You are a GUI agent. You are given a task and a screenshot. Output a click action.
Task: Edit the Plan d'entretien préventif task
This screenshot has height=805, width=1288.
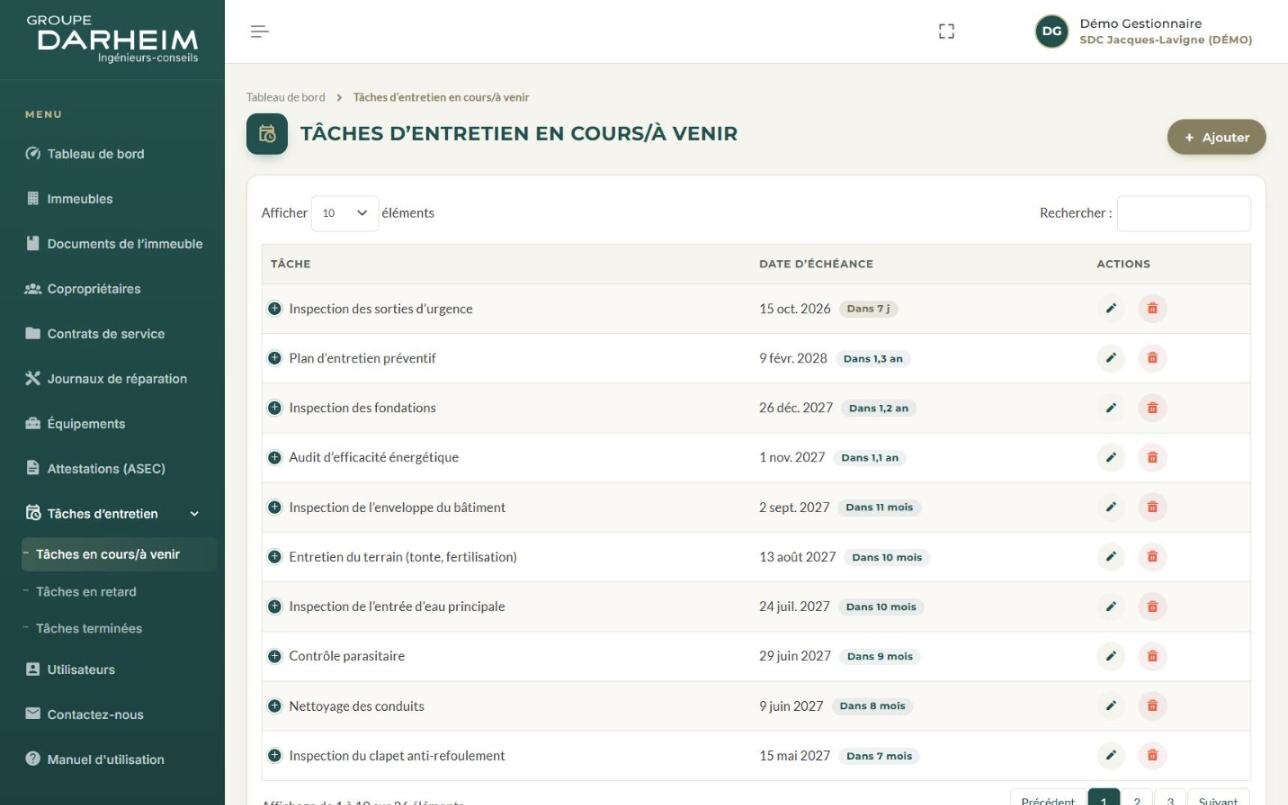click(x=1111, y=358)
